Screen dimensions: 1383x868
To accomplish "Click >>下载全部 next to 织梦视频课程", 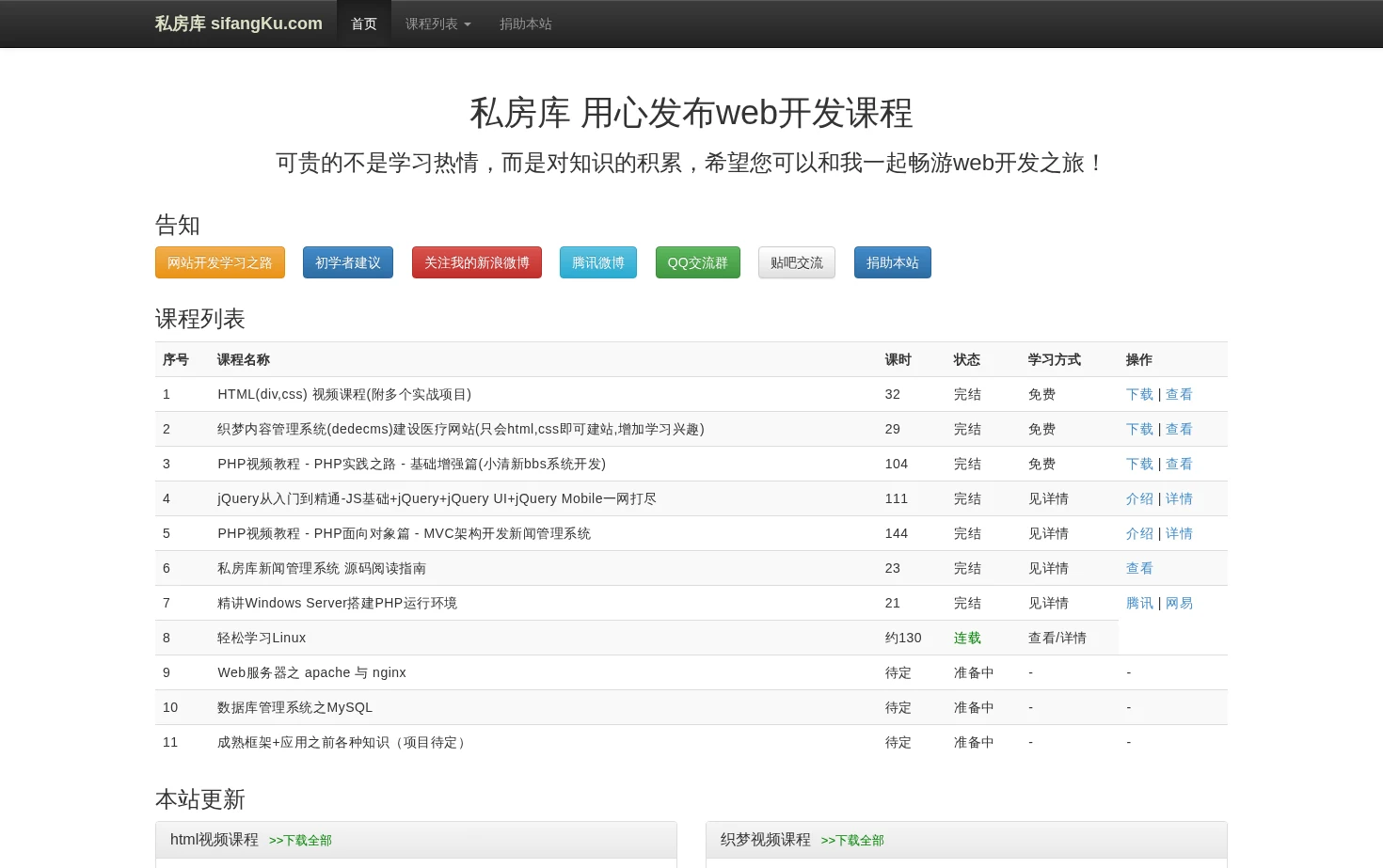I will pyautogui.click(x=852, y=841).
